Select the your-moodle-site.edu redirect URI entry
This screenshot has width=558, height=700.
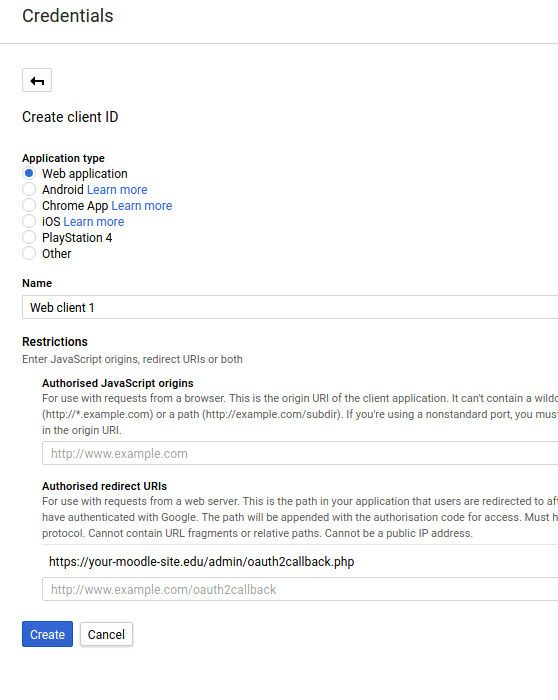202,562
